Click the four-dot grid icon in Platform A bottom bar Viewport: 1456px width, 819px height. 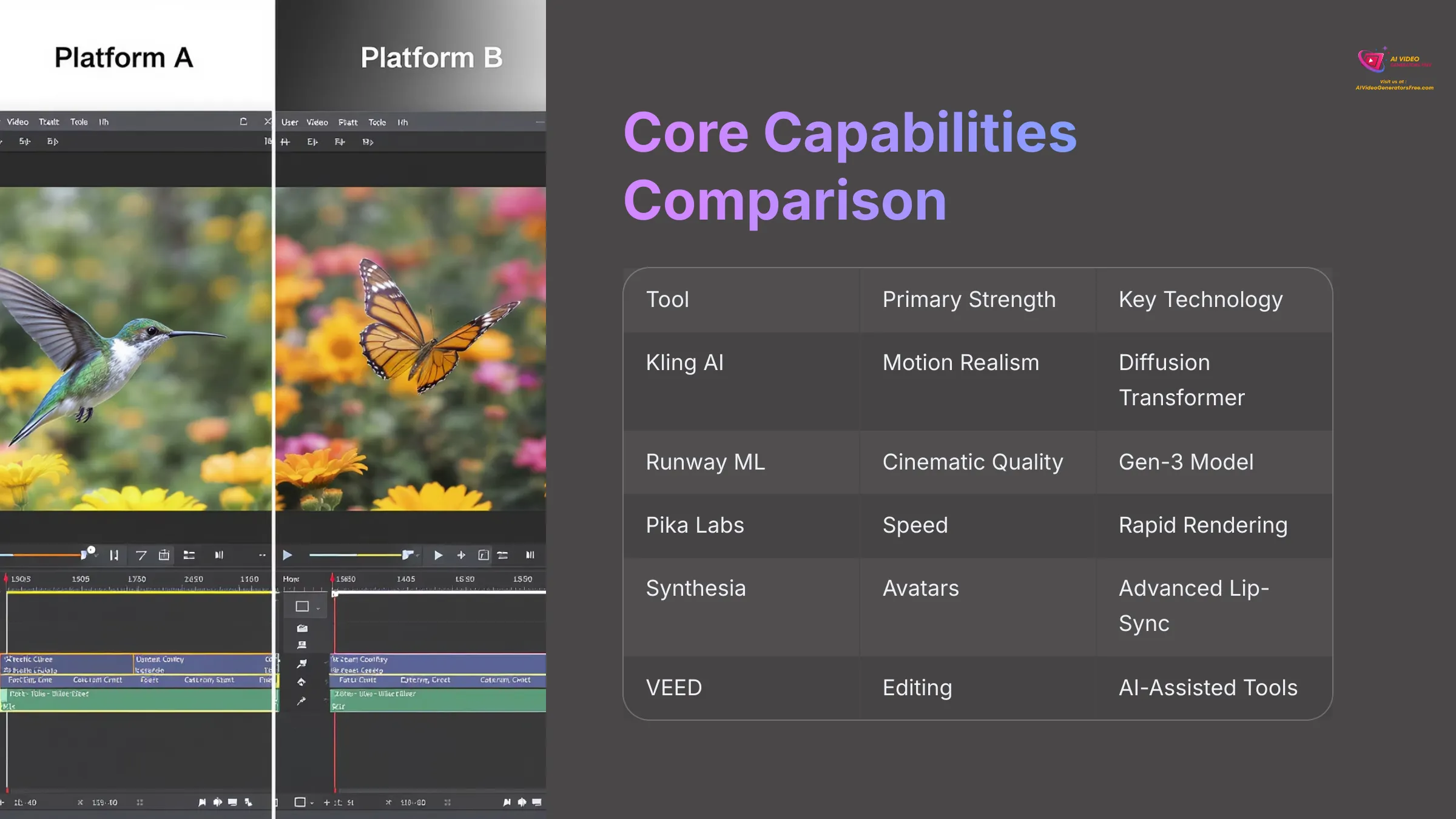click(140, 803)
